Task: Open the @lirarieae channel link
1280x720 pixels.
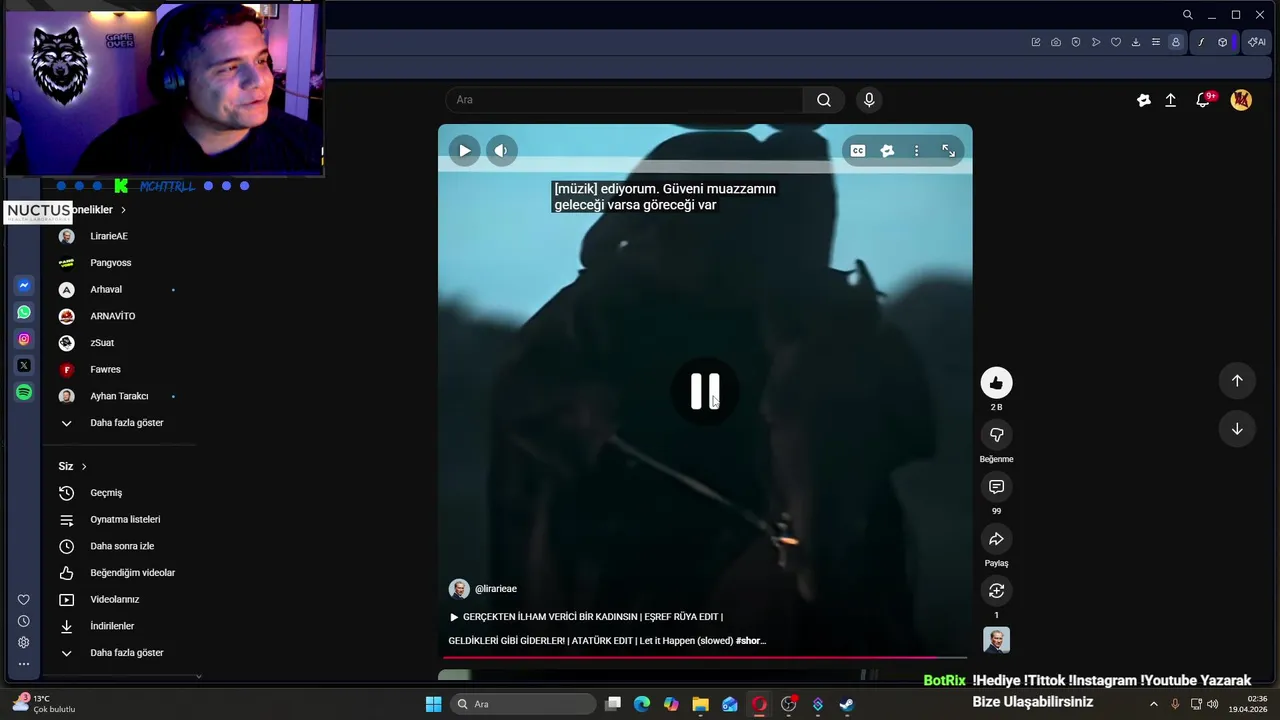Action: 496,589
